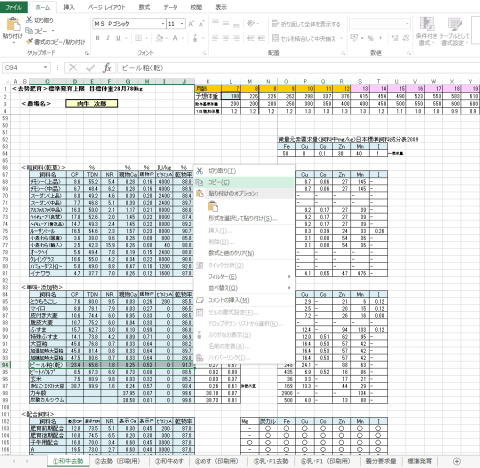
Task: Click the align right icon
Action: (236, 38)
